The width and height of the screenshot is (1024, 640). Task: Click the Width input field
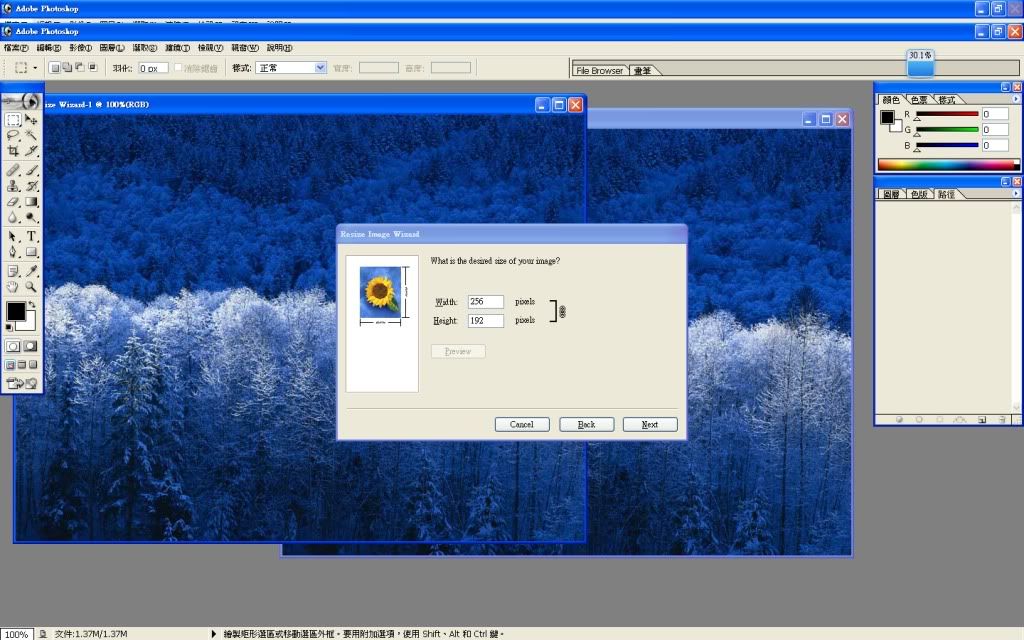point(485,302)
